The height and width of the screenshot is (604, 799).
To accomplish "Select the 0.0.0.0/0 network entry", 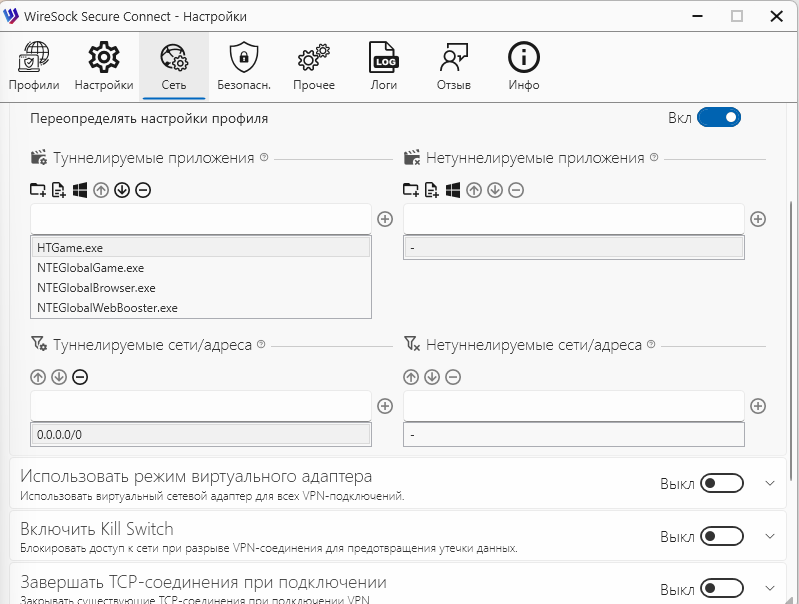I will 201,435.
